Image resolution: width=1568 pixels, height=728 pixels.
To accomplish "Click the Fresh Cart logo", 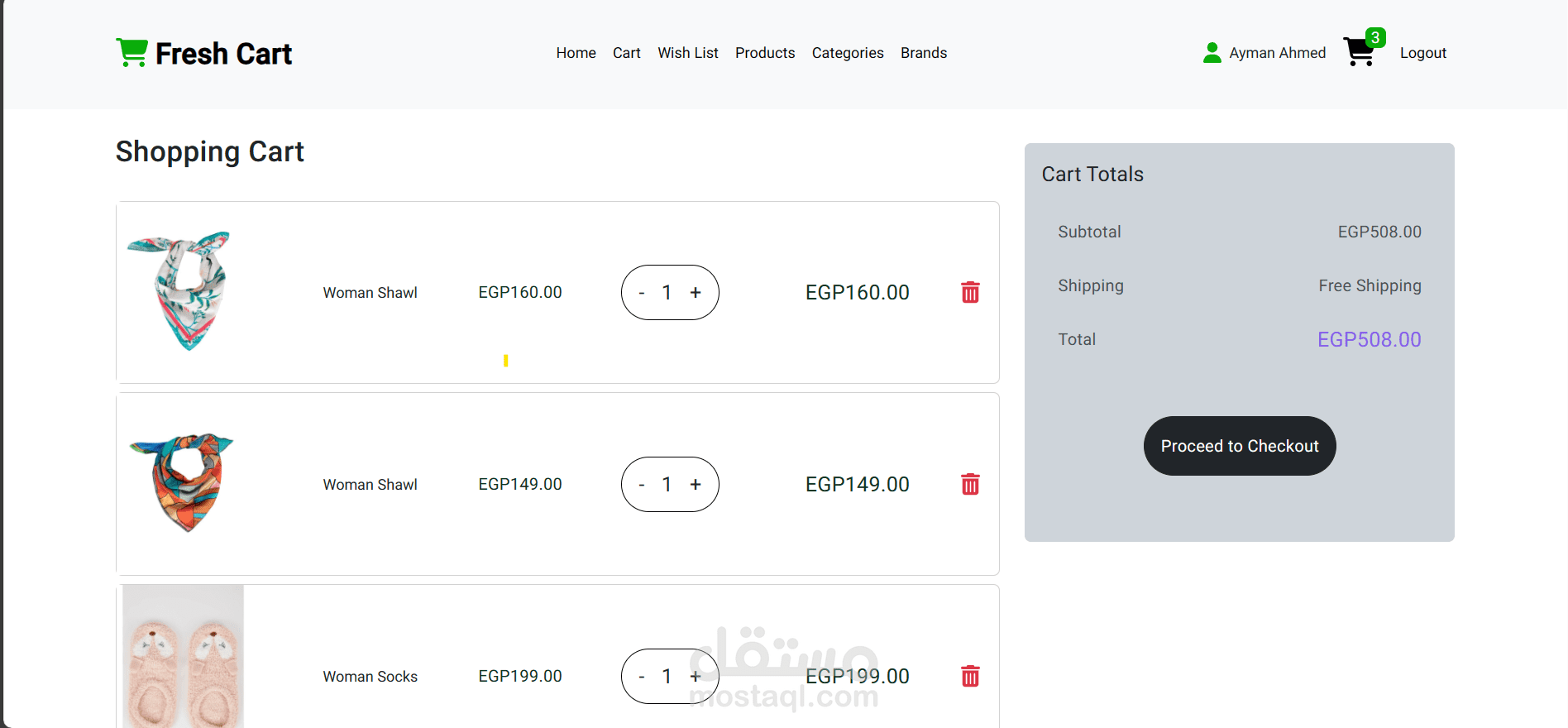I will (x=203, y=53).
